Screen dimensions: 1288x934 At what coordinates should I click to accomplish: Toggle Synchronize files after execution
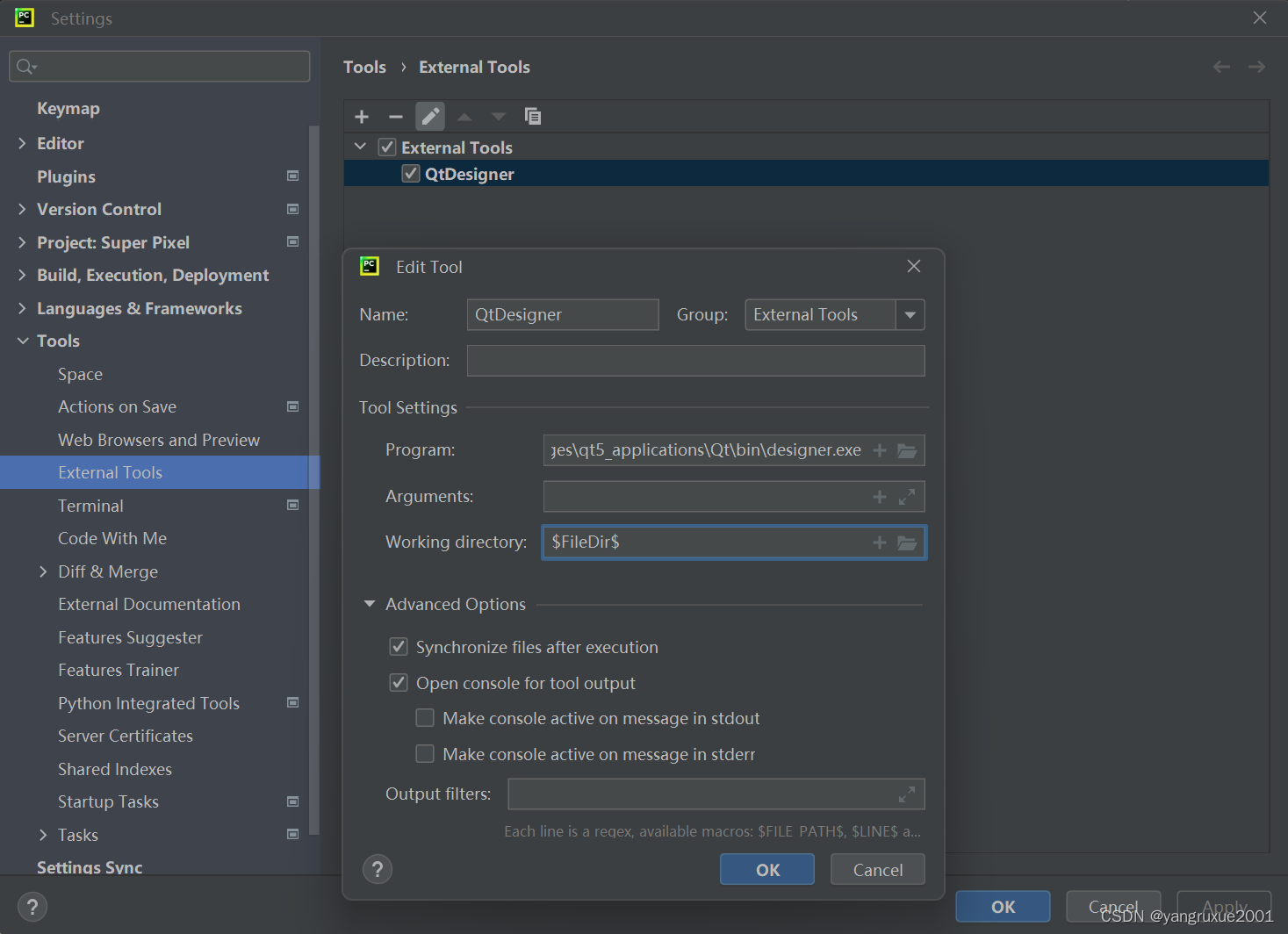pos(399,647)
